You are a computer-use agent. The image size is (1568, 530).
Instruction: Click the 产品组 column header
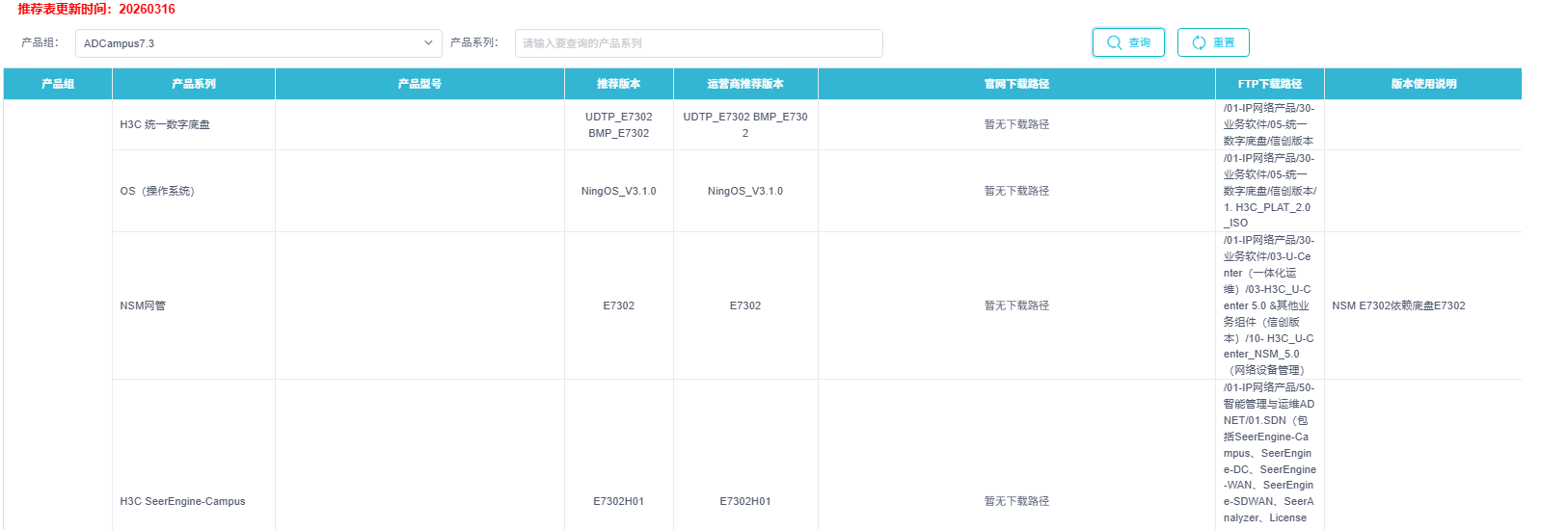coord(58,84)
